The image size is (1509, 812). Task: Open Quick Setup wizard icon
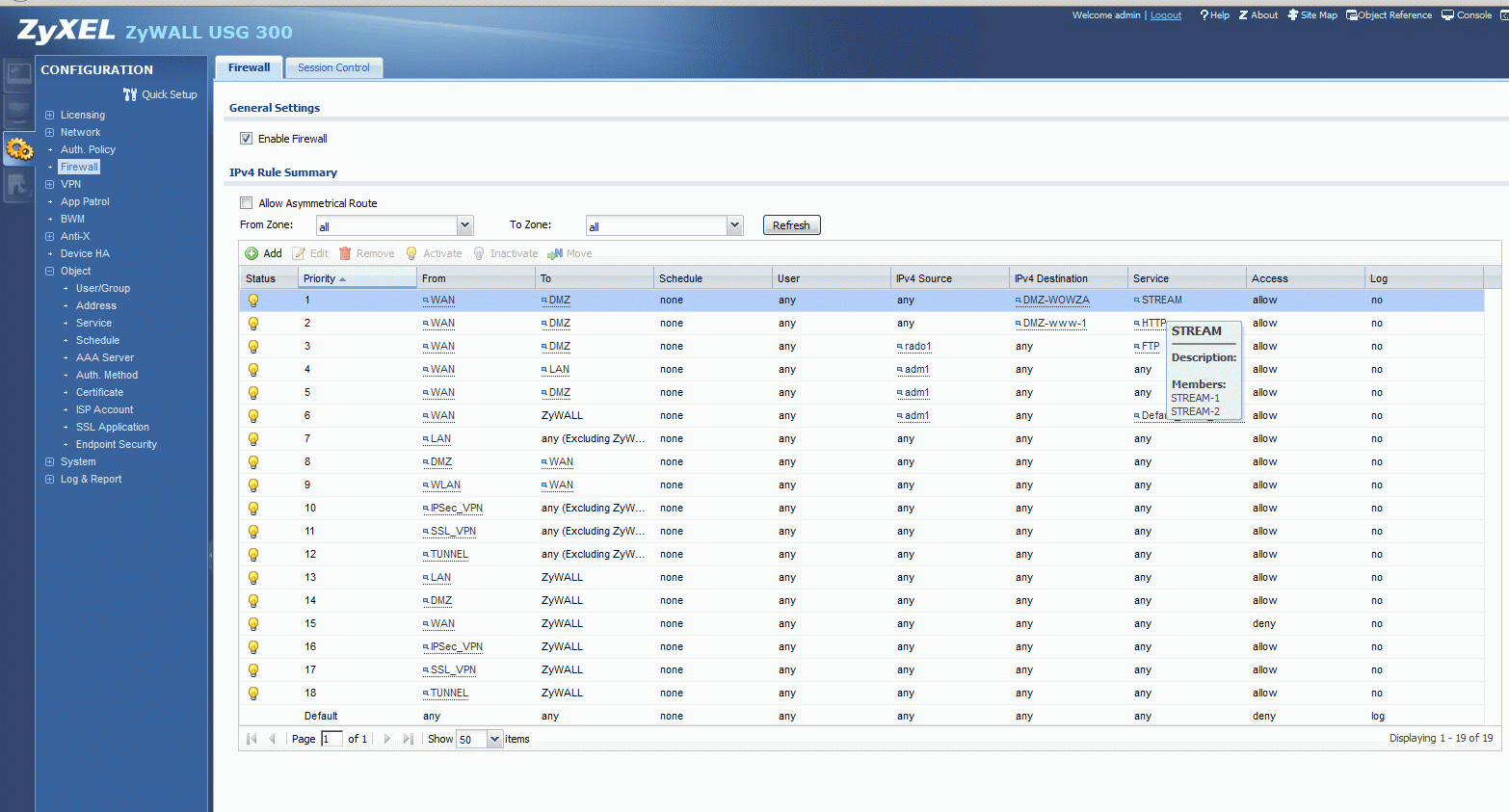[x=130, y=94]
